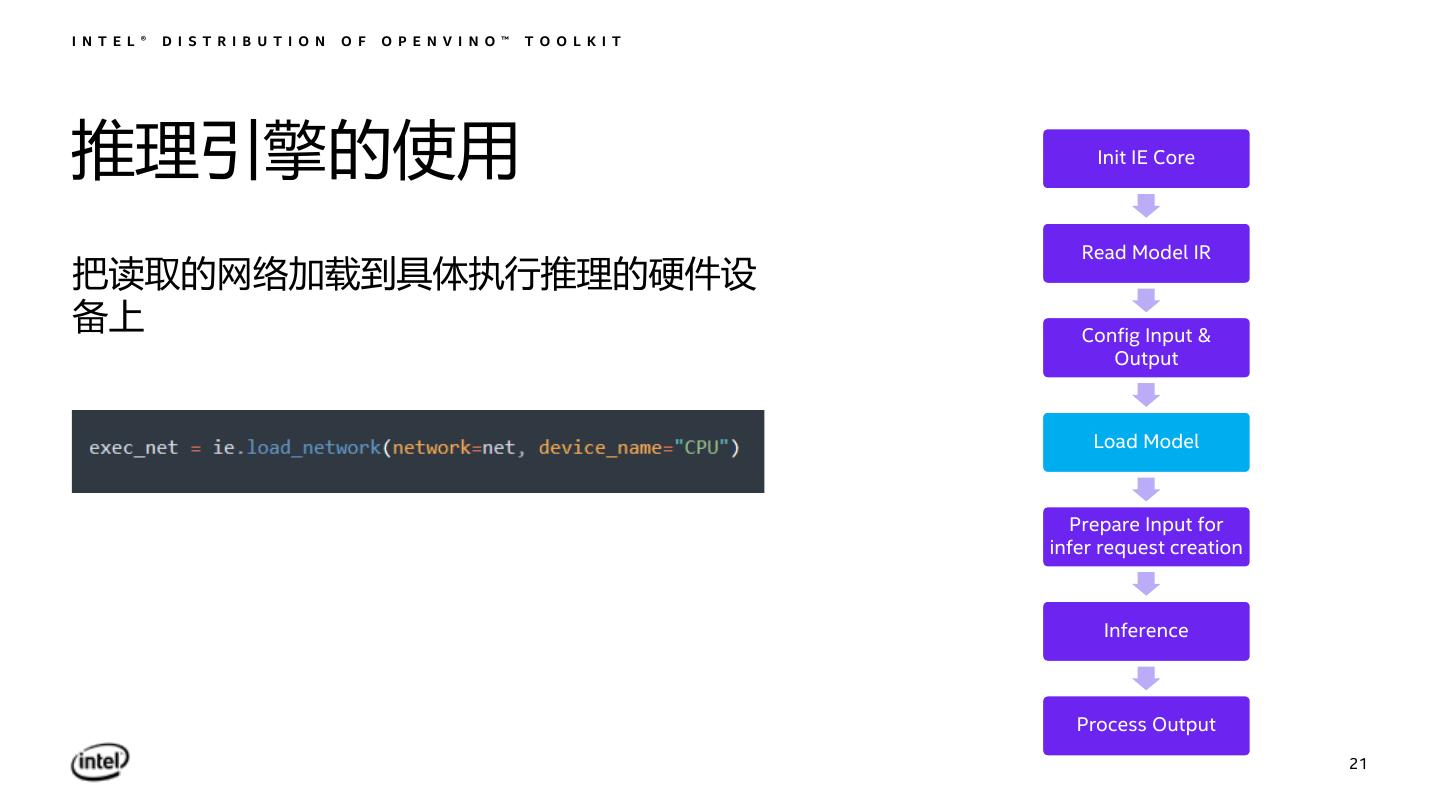
Task: Click the slide number 21
Action: coord(1358,764)
